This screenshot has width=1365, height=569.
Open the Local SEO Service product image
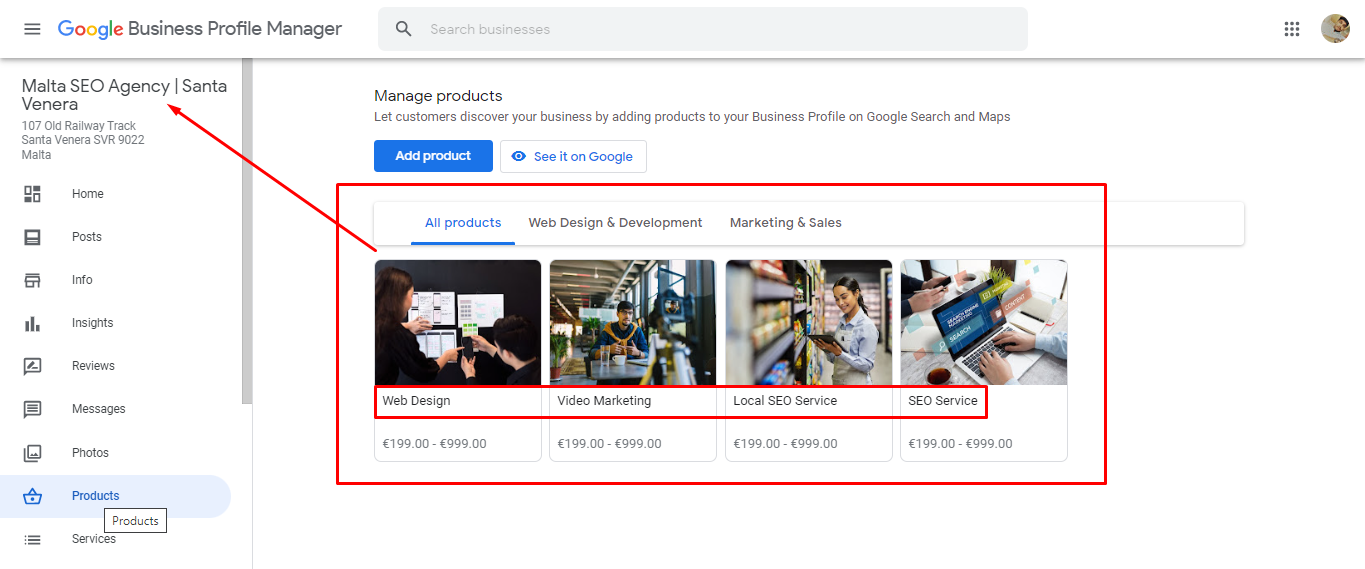[x=809, y=323]
